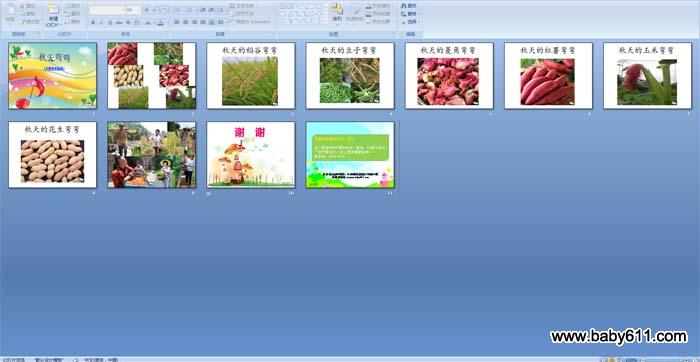Expand the Select dropdown in editing group

410,21
